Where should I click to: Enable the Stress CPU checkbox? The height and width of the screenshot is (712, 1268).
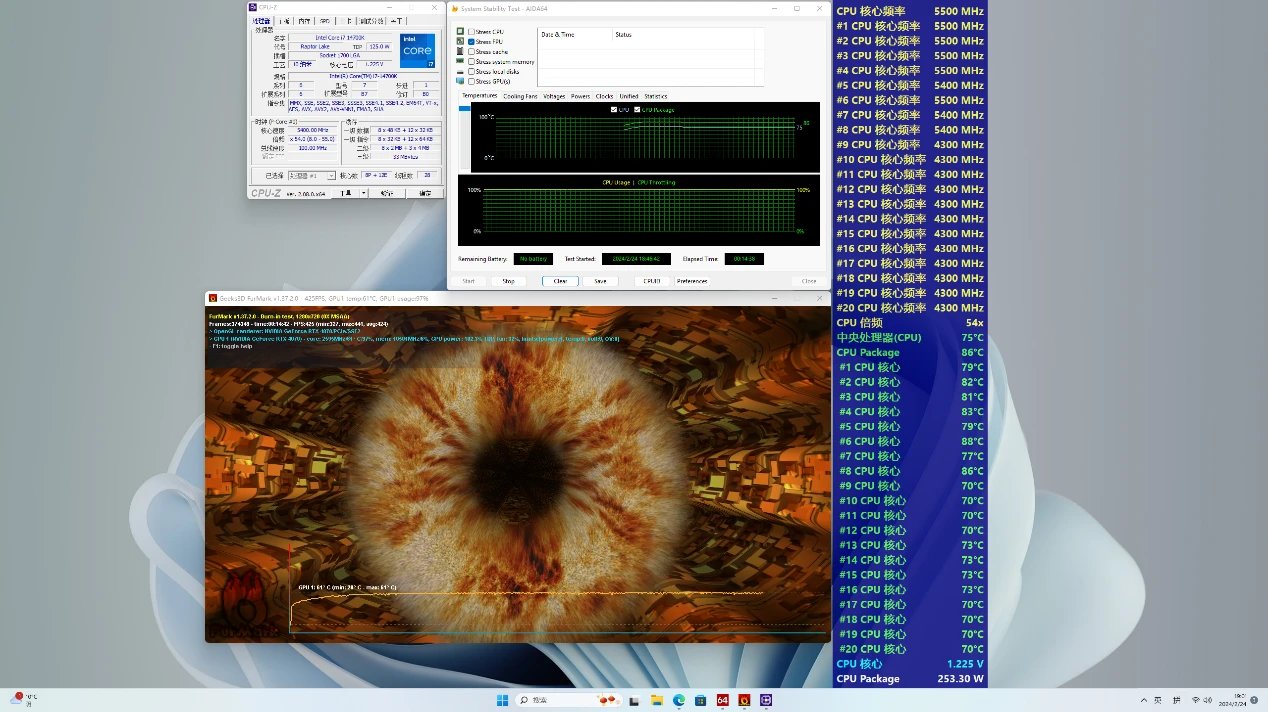click(471, 32)
